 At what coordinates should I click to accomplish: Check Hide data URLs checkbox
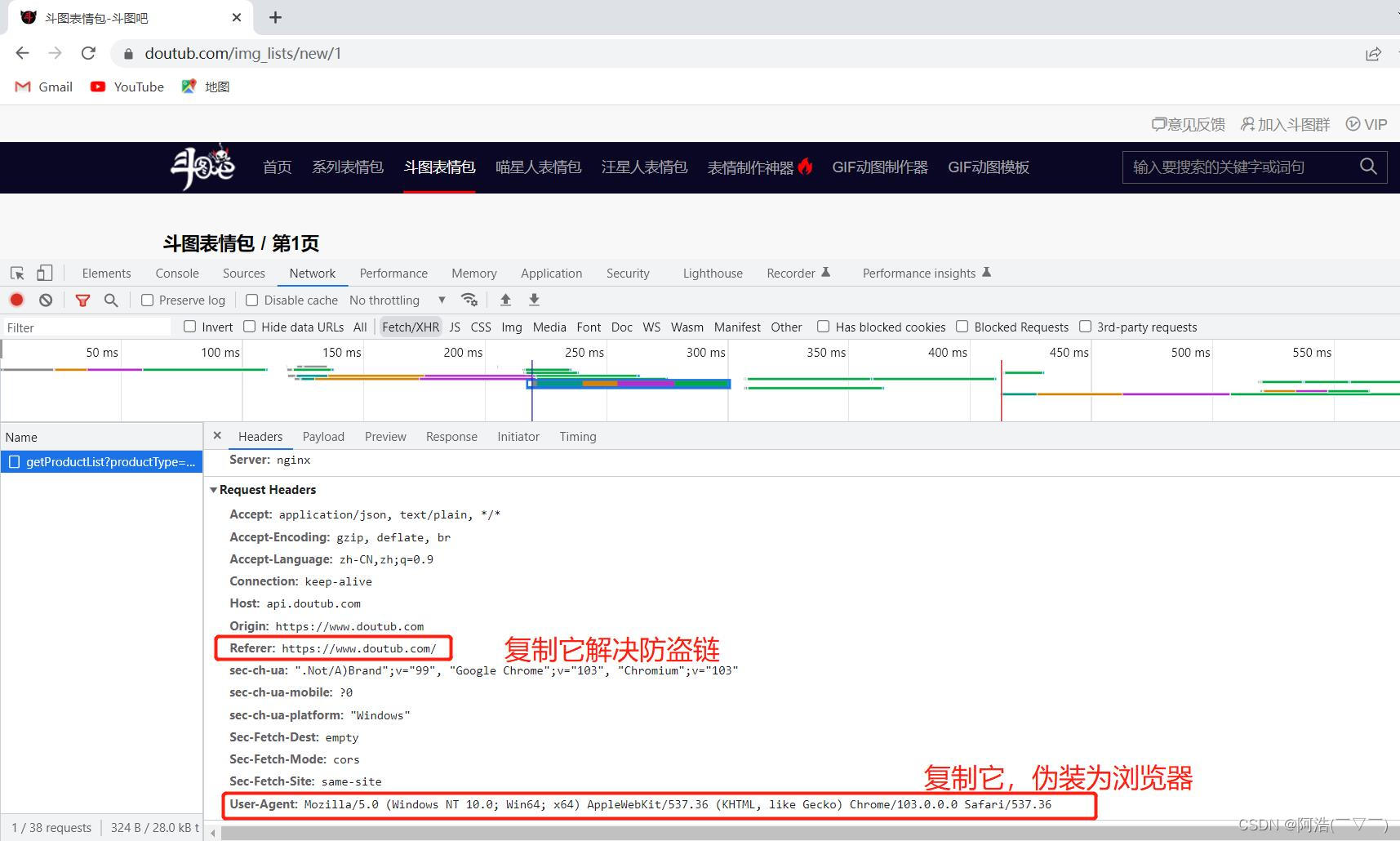250,327
